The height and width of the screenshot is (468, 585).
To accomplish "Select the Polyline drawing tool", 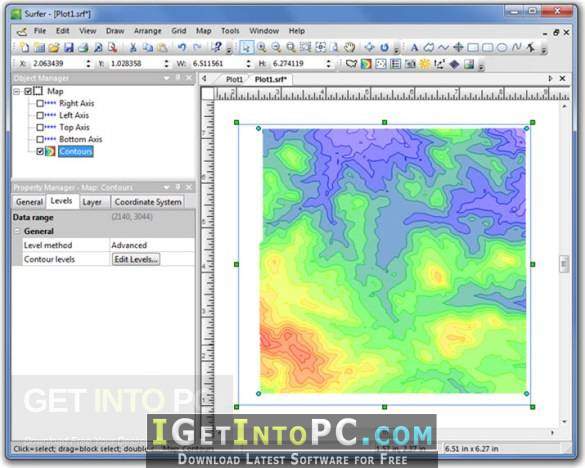I will tap(444, 47).
